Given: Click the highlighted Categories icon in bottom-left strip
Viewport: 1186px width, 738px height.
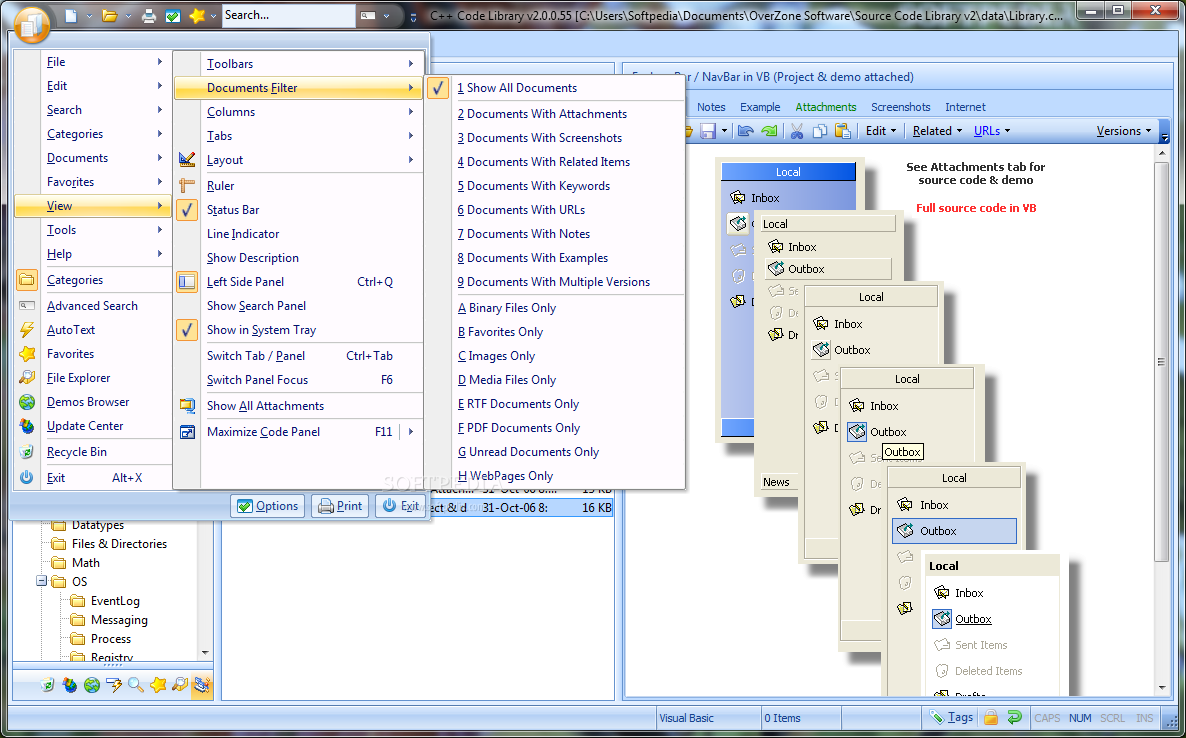Looking at the screenshot, I should click(x=202, y=685).
